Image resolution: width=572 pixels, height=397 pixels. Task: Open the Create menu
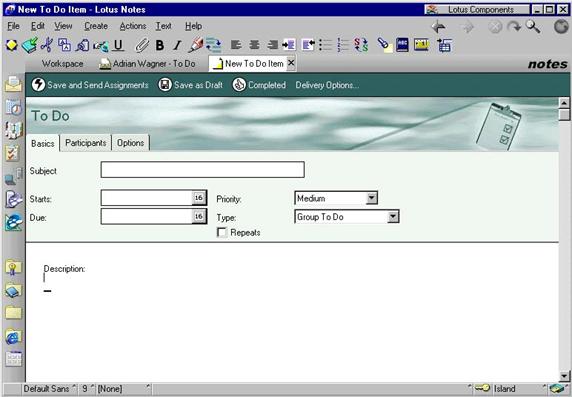point(96,26)
